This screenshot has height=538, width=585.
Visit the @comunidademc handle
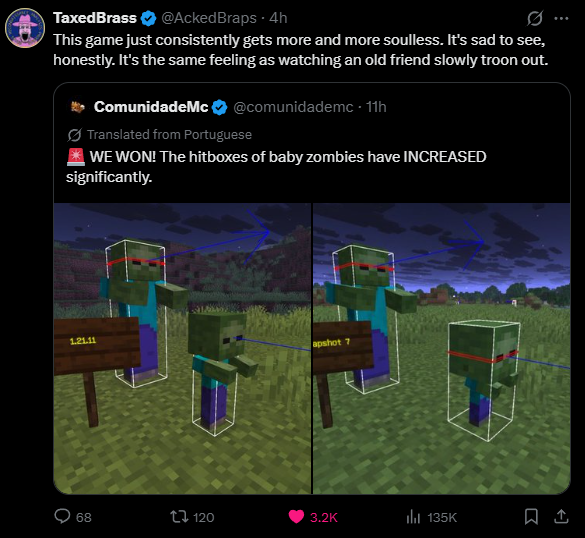click(x=293, y=107)
